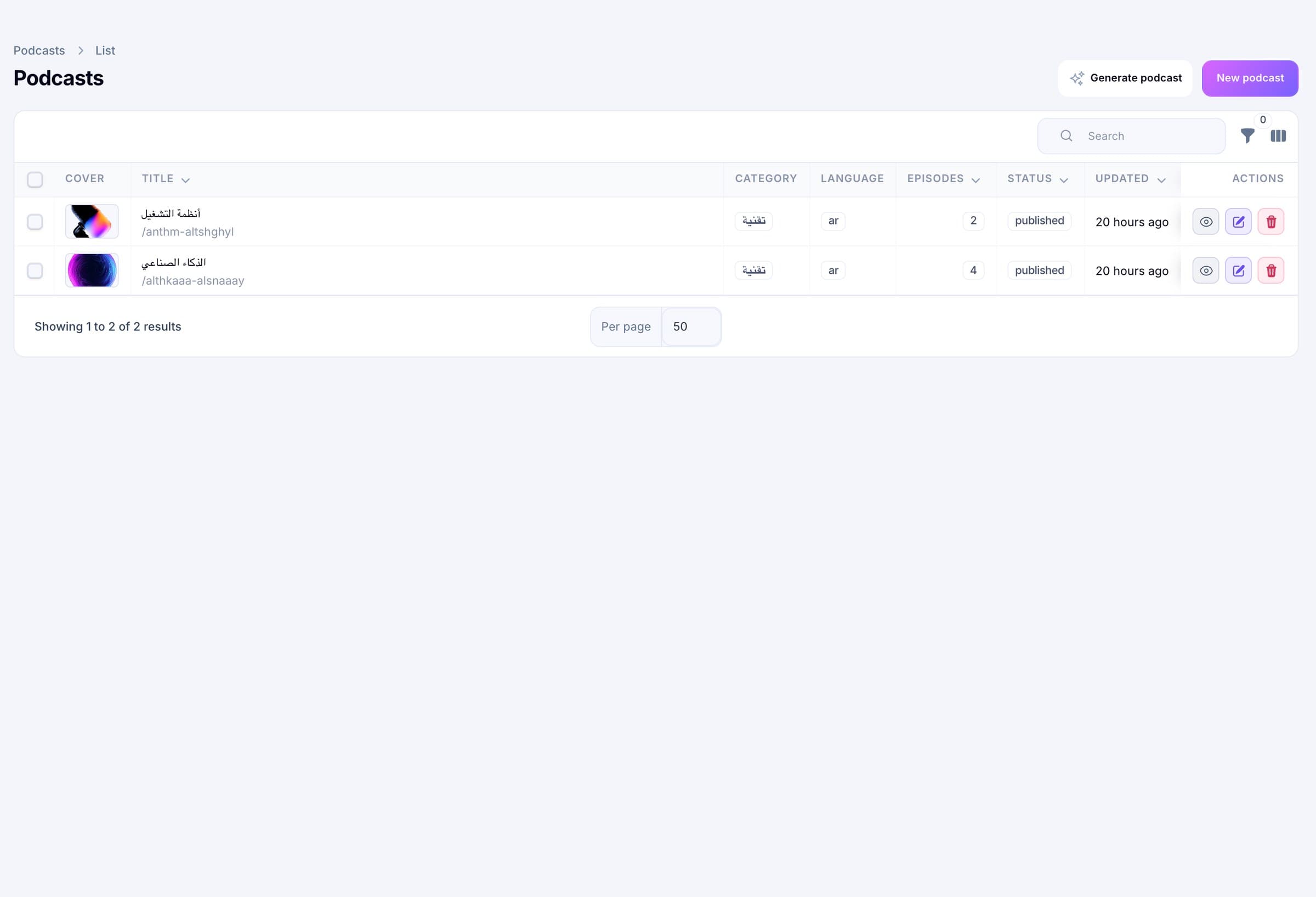Edit the الذكاء الصناعي podcast pencil icon
The image size is (1316, 897).
1239,271
